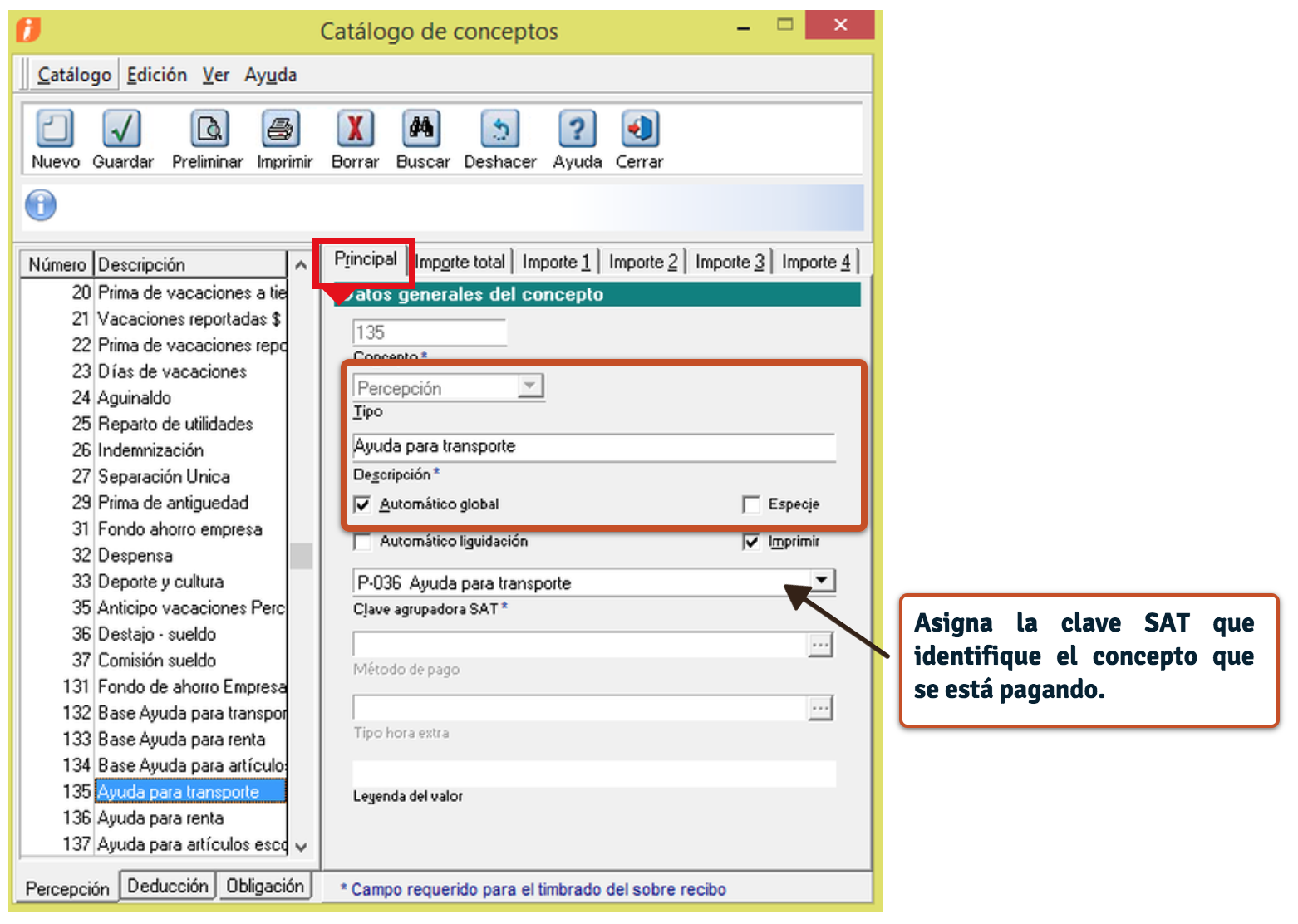The height and width of the screenshot is (924, 1298).
Task: Open the Tipo dropdown showing Percepción
Action: click(x=529, y=386)
